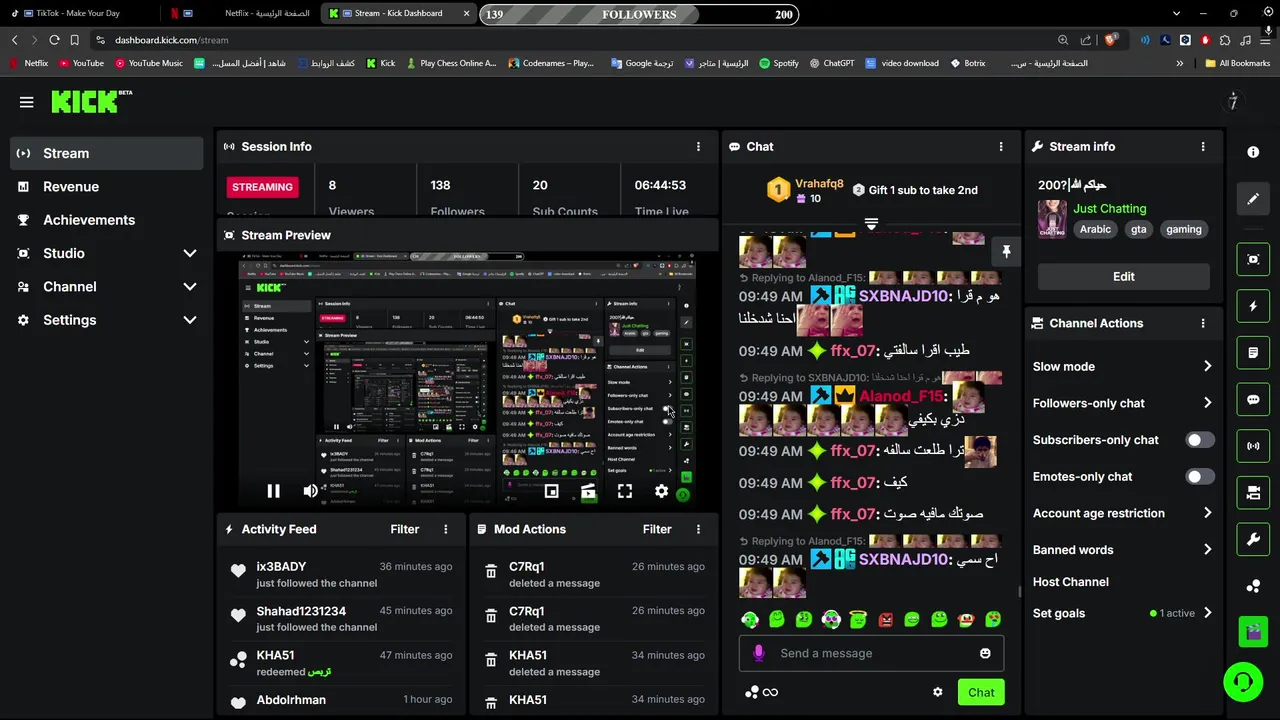The width and height of the screenshot is (1280, 720).
Task: Expand the Studio sidebar section
Action: coord(190,253)
